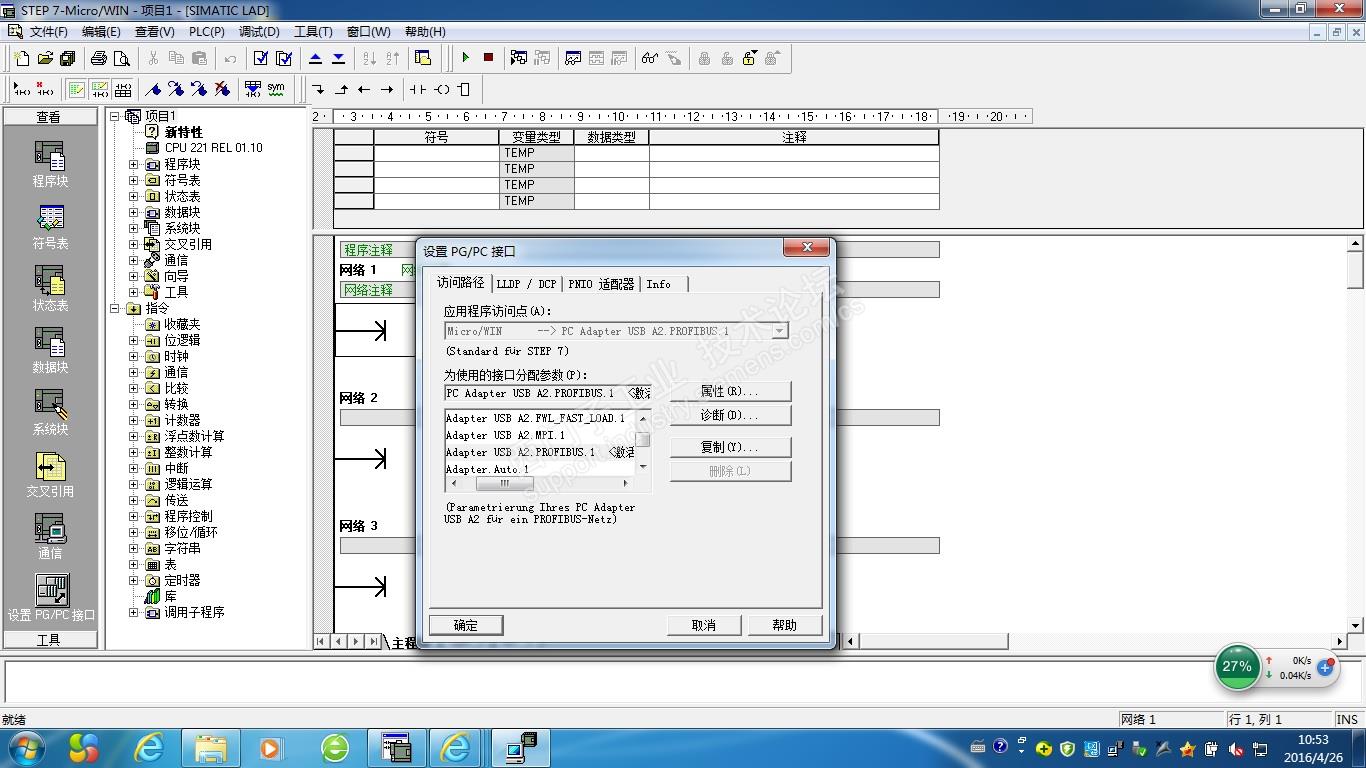1366x768 pixels.
Task: Switch to the Info tab
Action: (x=659, y=284)
